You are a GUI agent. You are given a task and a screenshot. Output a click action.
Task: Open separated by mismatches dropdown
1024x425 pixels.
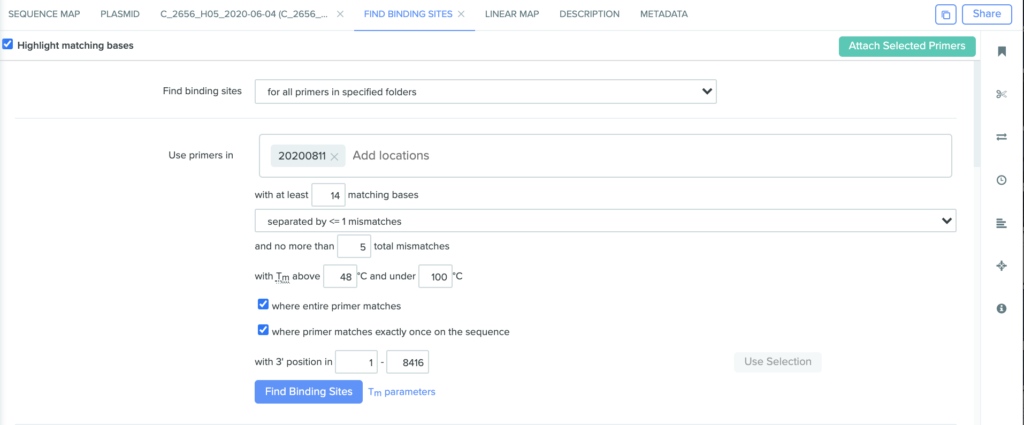(x=605, y=221)
